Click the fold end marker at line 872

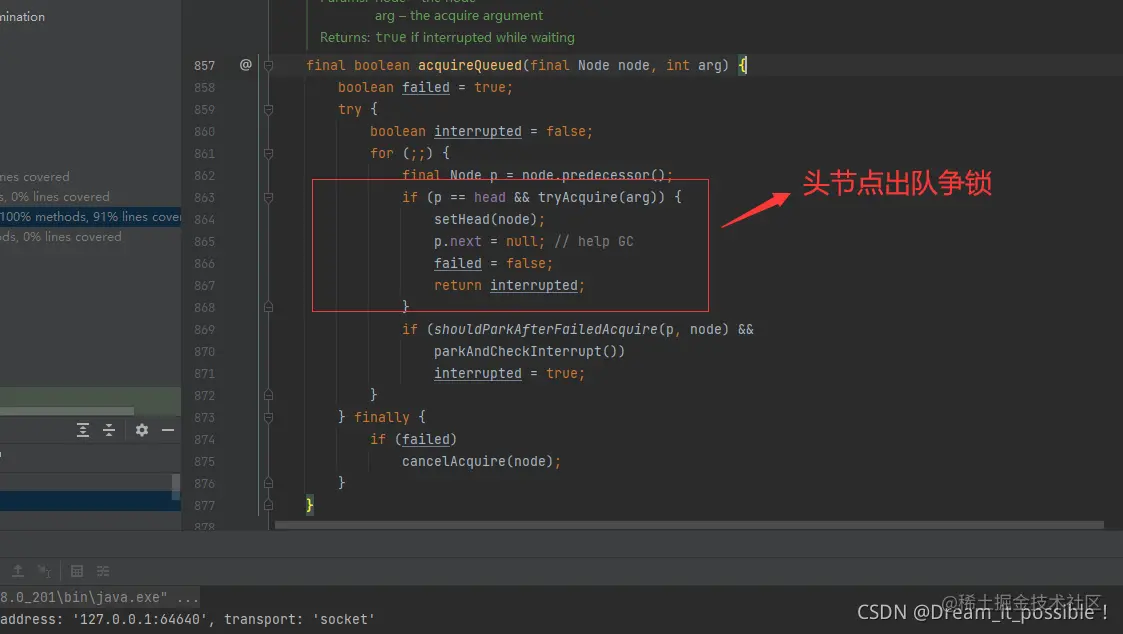pos(269,395)
